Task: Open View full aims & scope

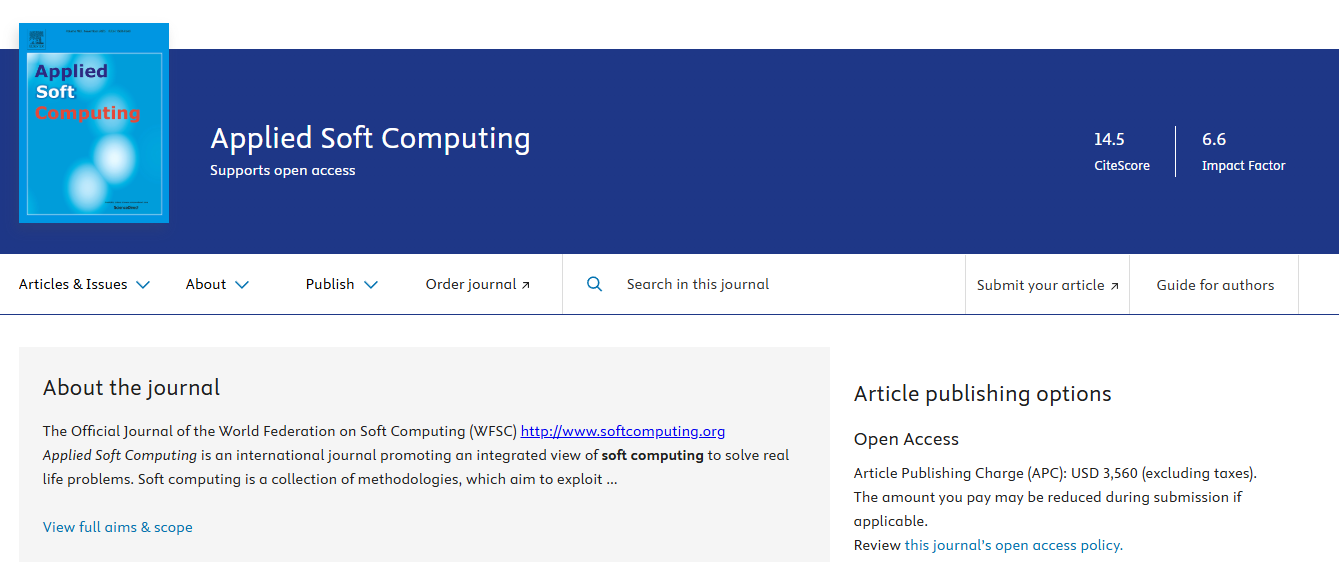Action: click(118, 527)
